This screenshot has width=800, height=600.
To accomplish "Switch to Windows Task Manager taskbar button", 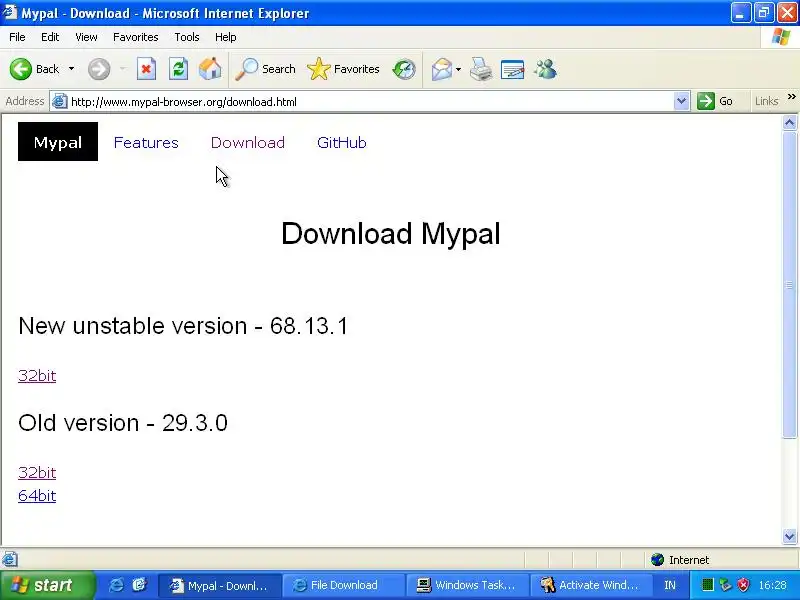I will (467, 585).
